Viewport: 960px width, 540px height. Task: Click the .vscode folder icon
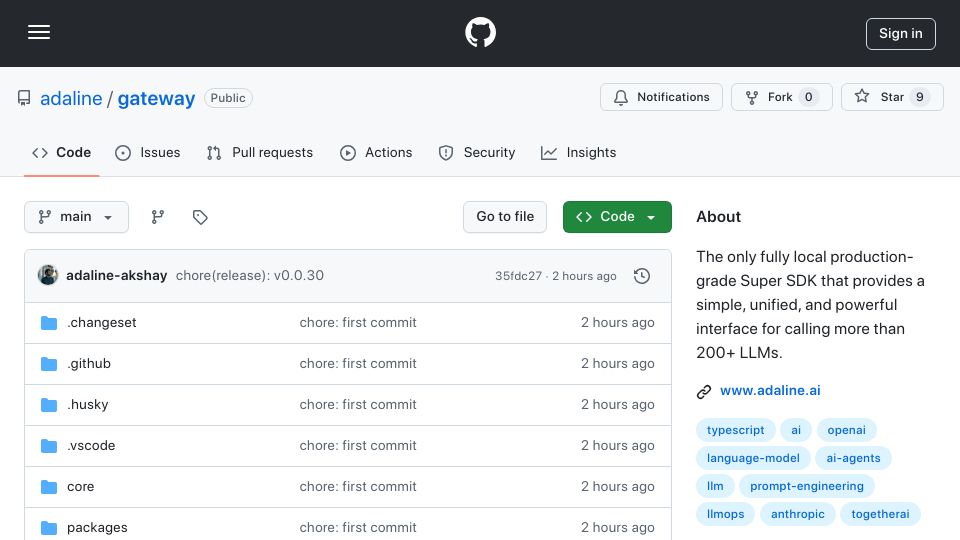click(49, 446)
